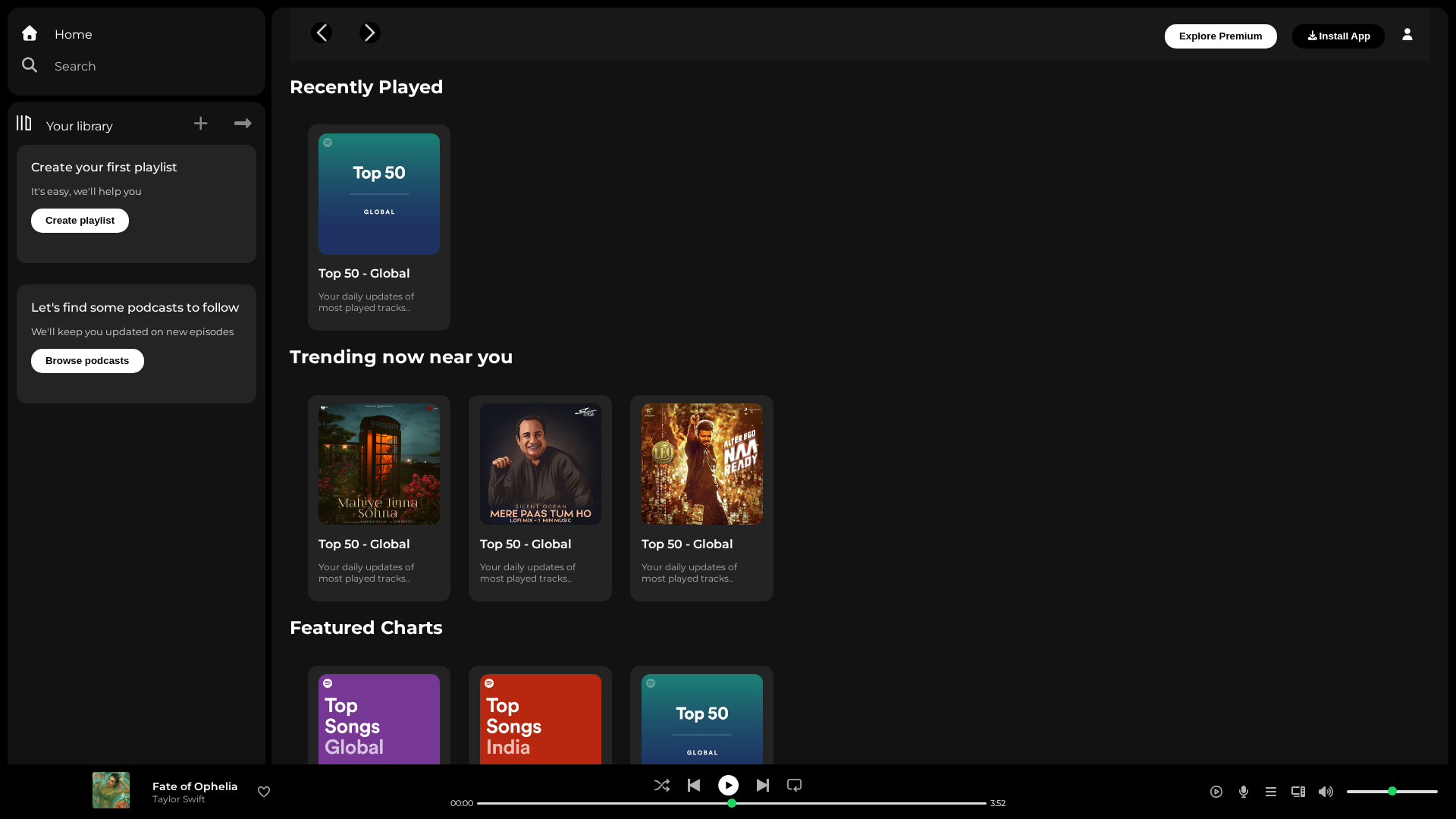
Task: Go forward with the right chevron
Action: click(x=370, y=33)
